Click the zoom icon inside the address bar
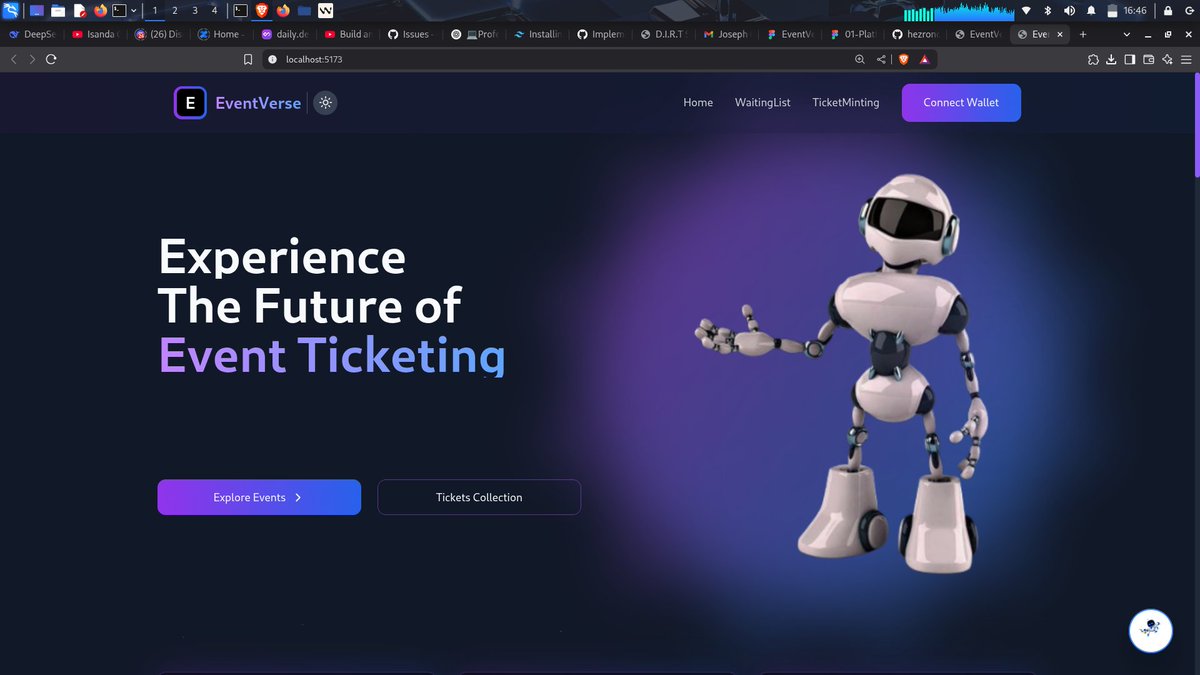This screenshot has height=675, width=1200. (860, 59)
